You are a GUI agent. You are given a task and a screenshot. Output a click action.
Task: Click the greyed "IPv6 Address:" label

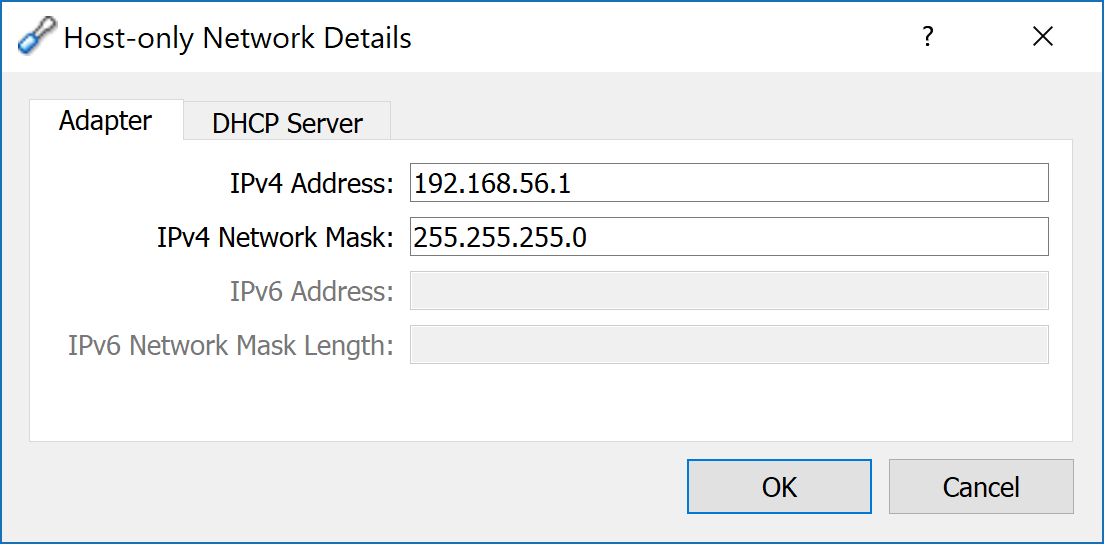coord(311,291)
